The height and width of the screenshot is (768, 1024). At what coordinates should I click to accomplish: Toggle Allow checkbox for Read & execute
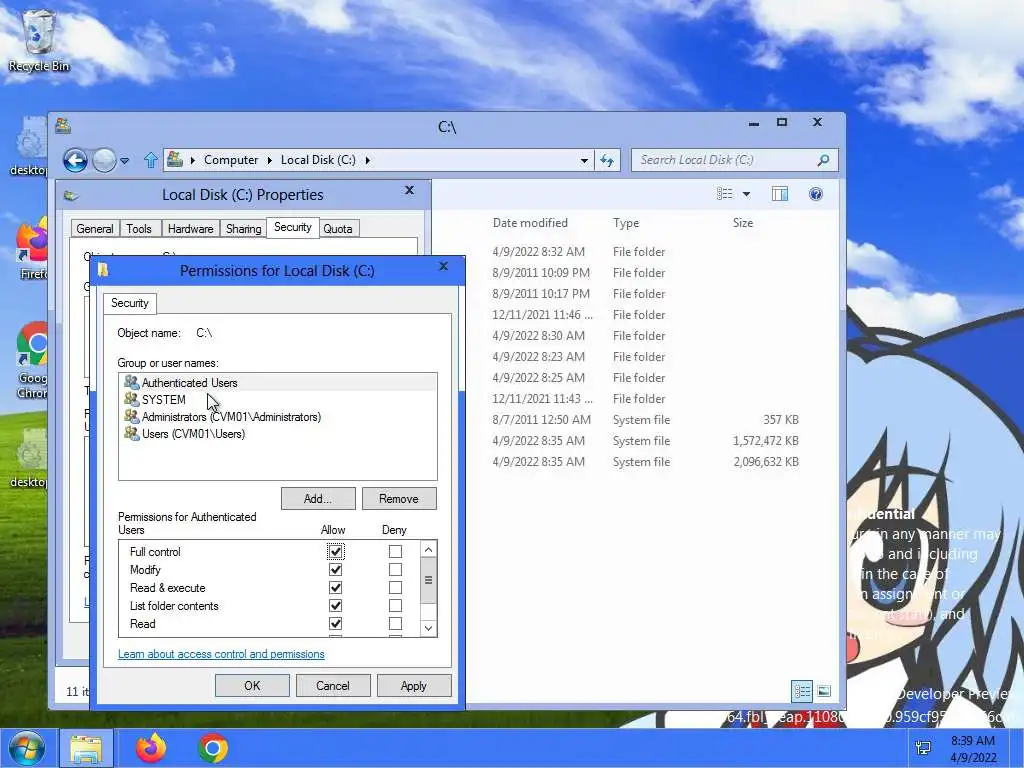pyautogui.click(x=336, y=588)
